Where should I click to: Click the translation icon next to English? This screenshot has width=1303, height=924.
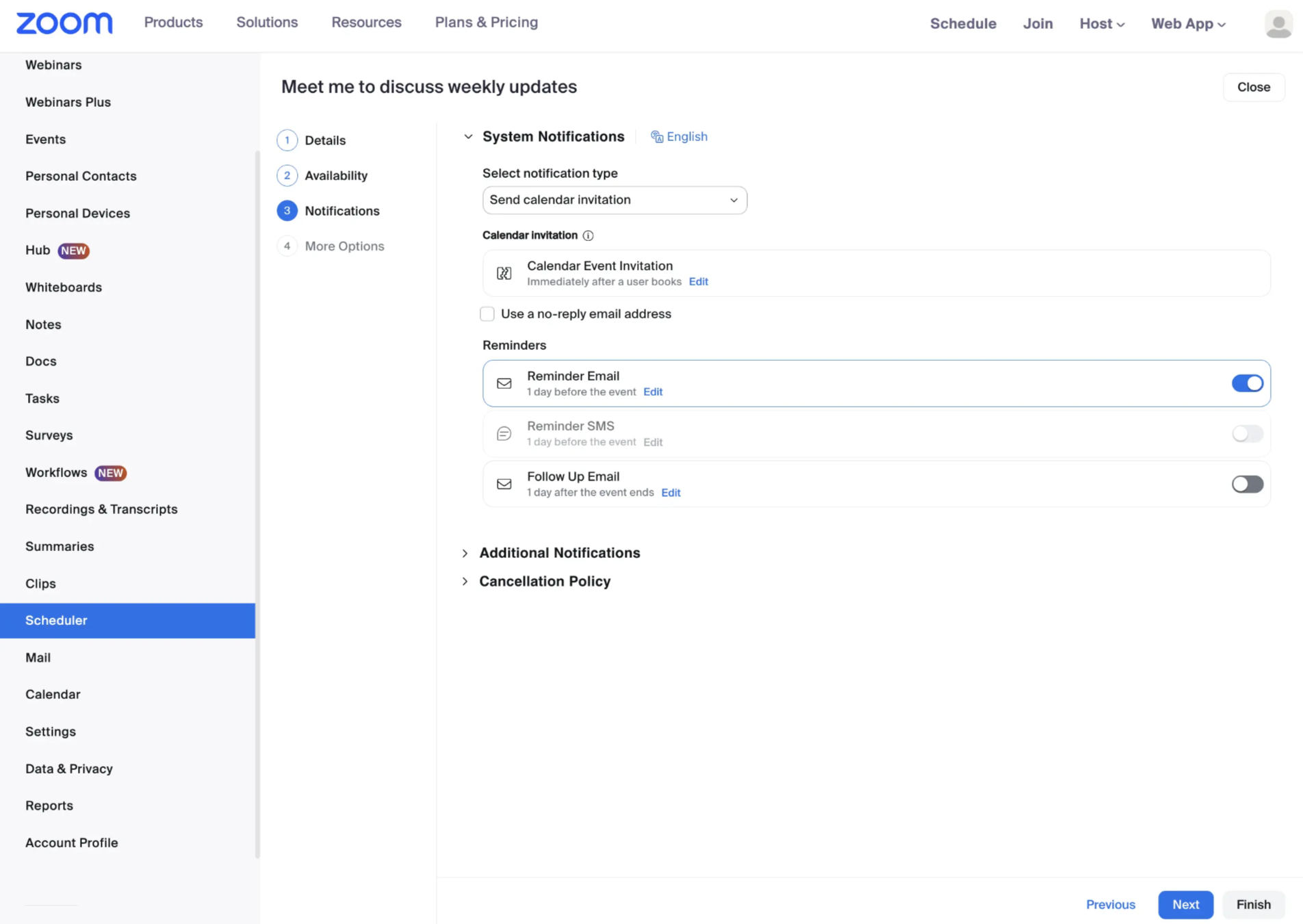pos(656,136)
